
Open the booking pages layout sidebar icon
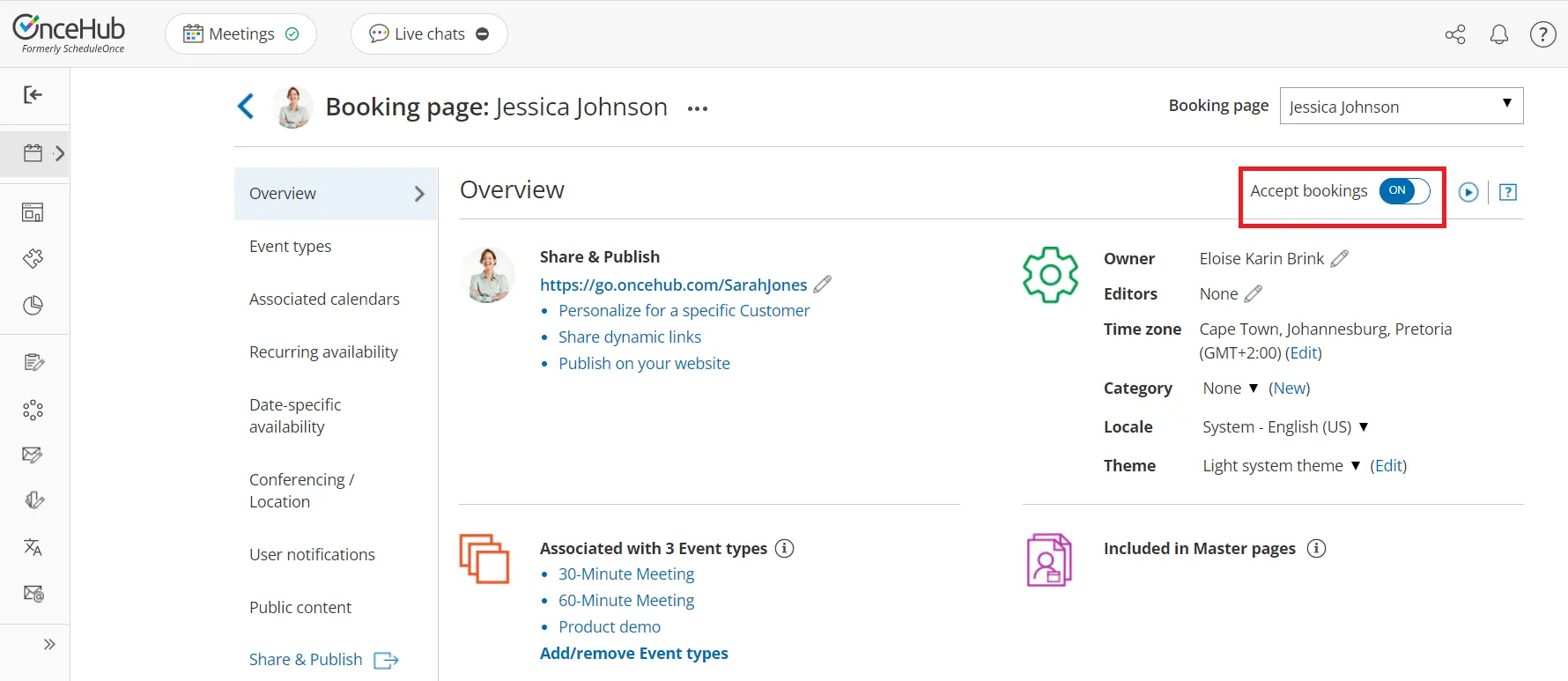[x=33, y=212]
